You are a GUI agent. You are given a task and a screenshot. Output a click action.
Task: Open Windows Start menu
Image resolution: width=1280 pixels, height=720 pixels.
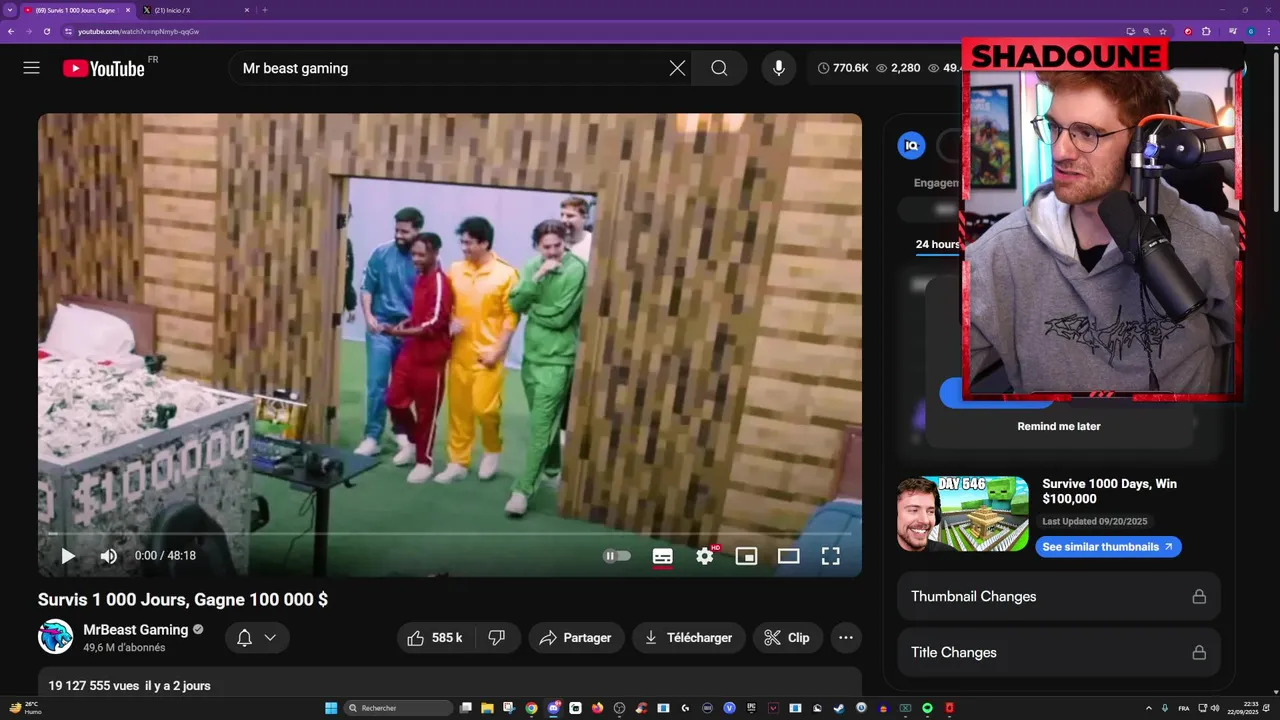(331, 708)
